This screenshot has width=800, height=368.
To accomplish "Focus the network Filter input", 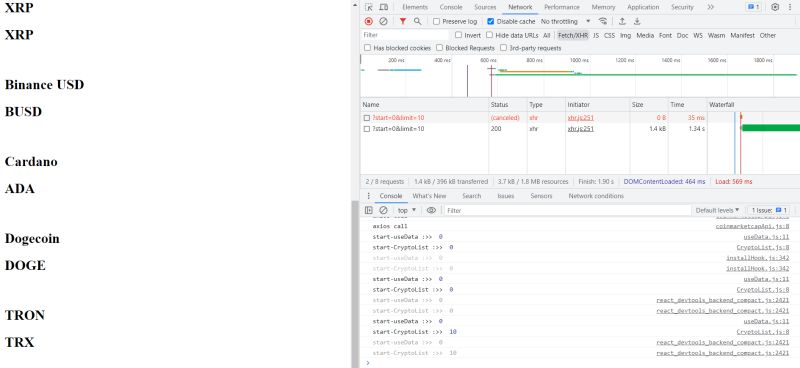I will coord(405,35).
